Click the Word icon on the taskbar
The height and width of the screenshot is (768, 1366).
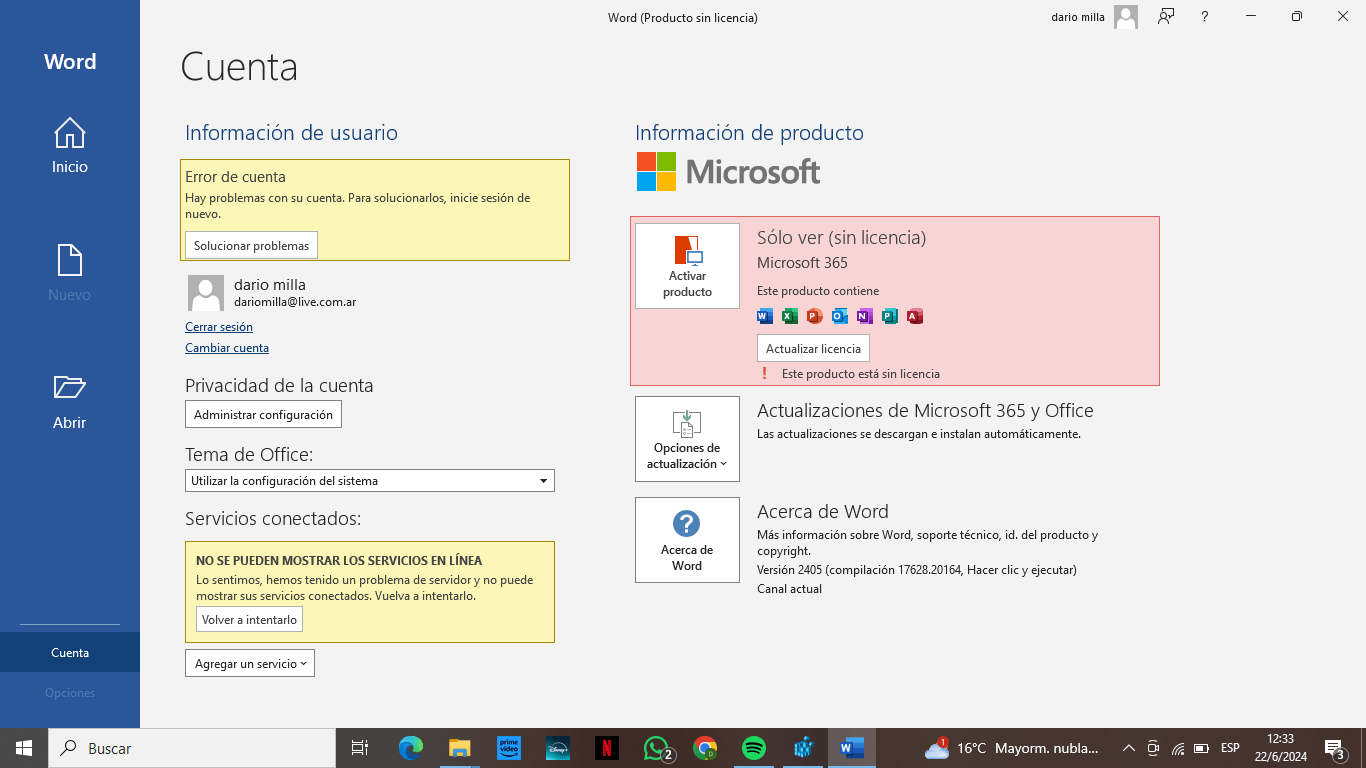coord(852,748)
